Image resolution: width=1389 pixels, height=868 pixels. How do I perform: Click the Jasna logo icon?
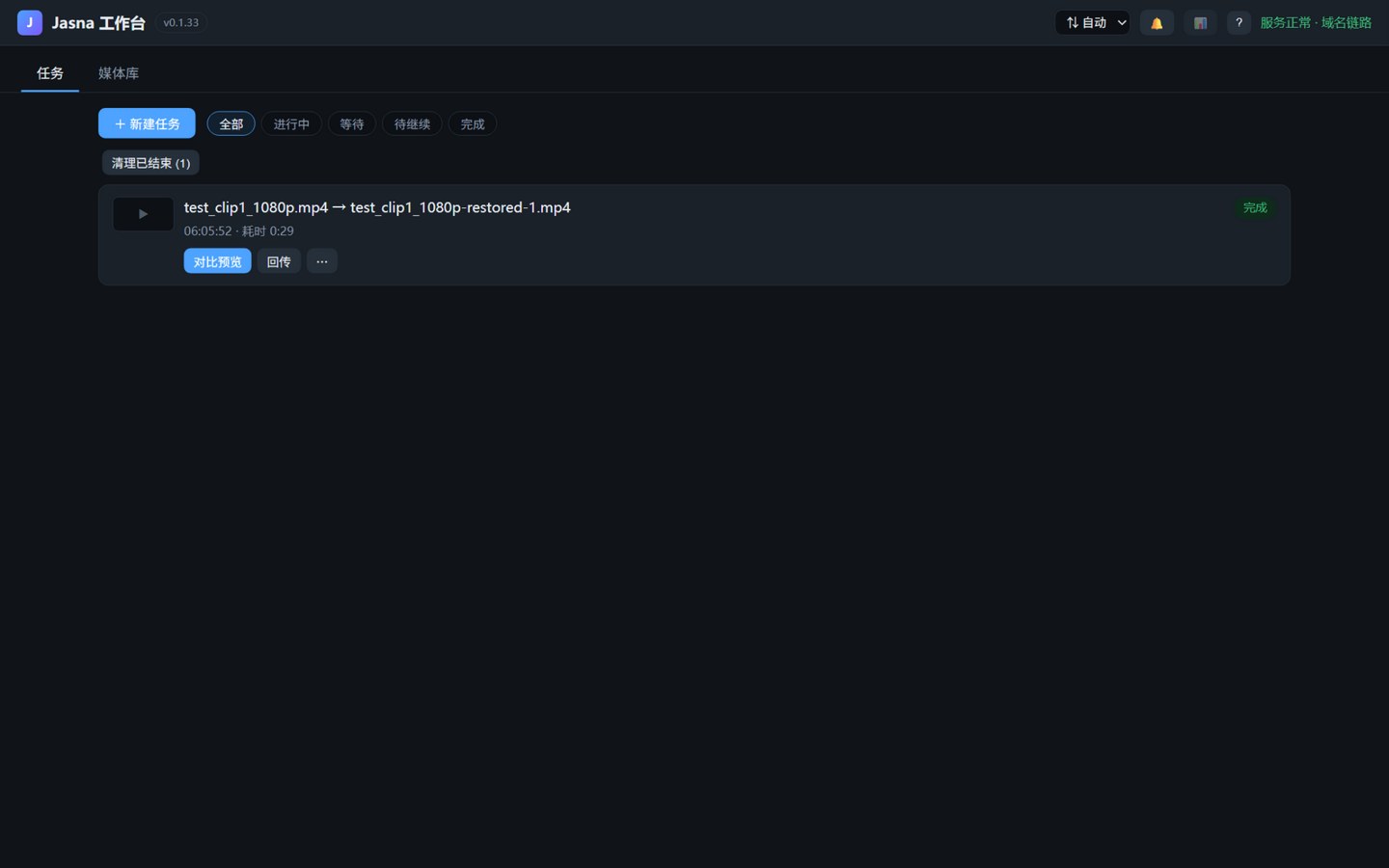tap(30, 22)
